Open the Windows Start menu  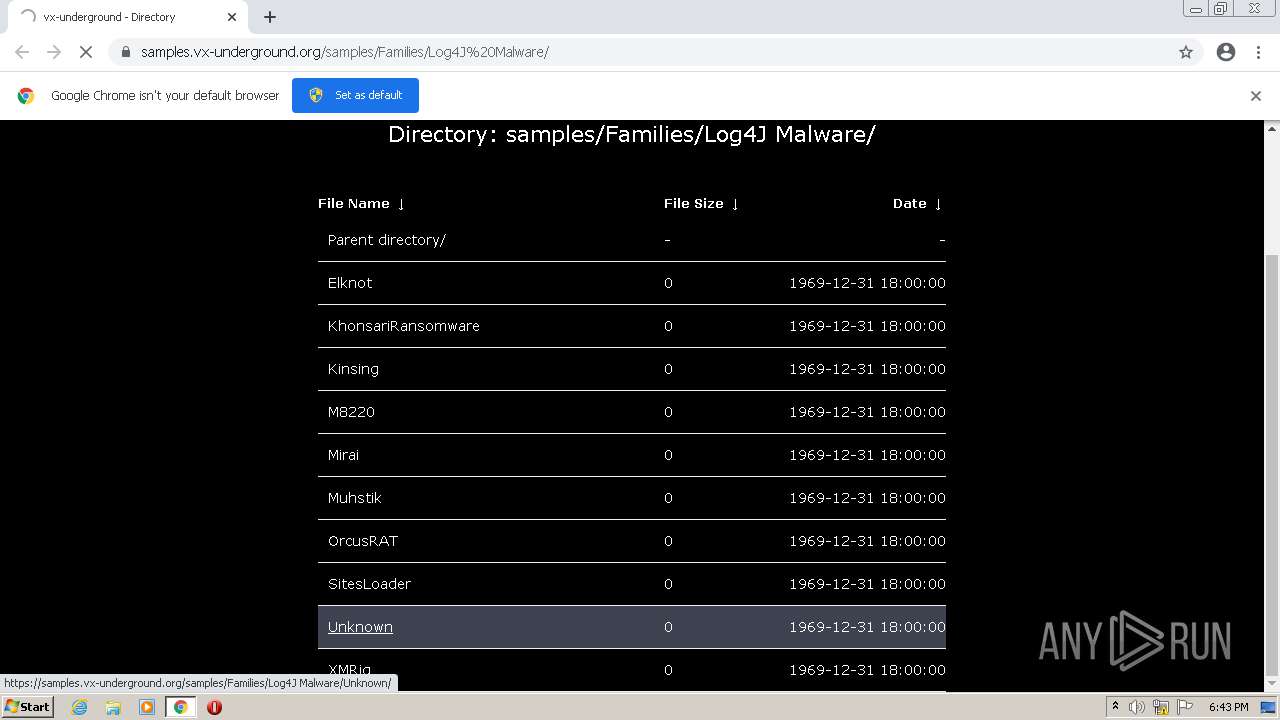tap(28, 707)
